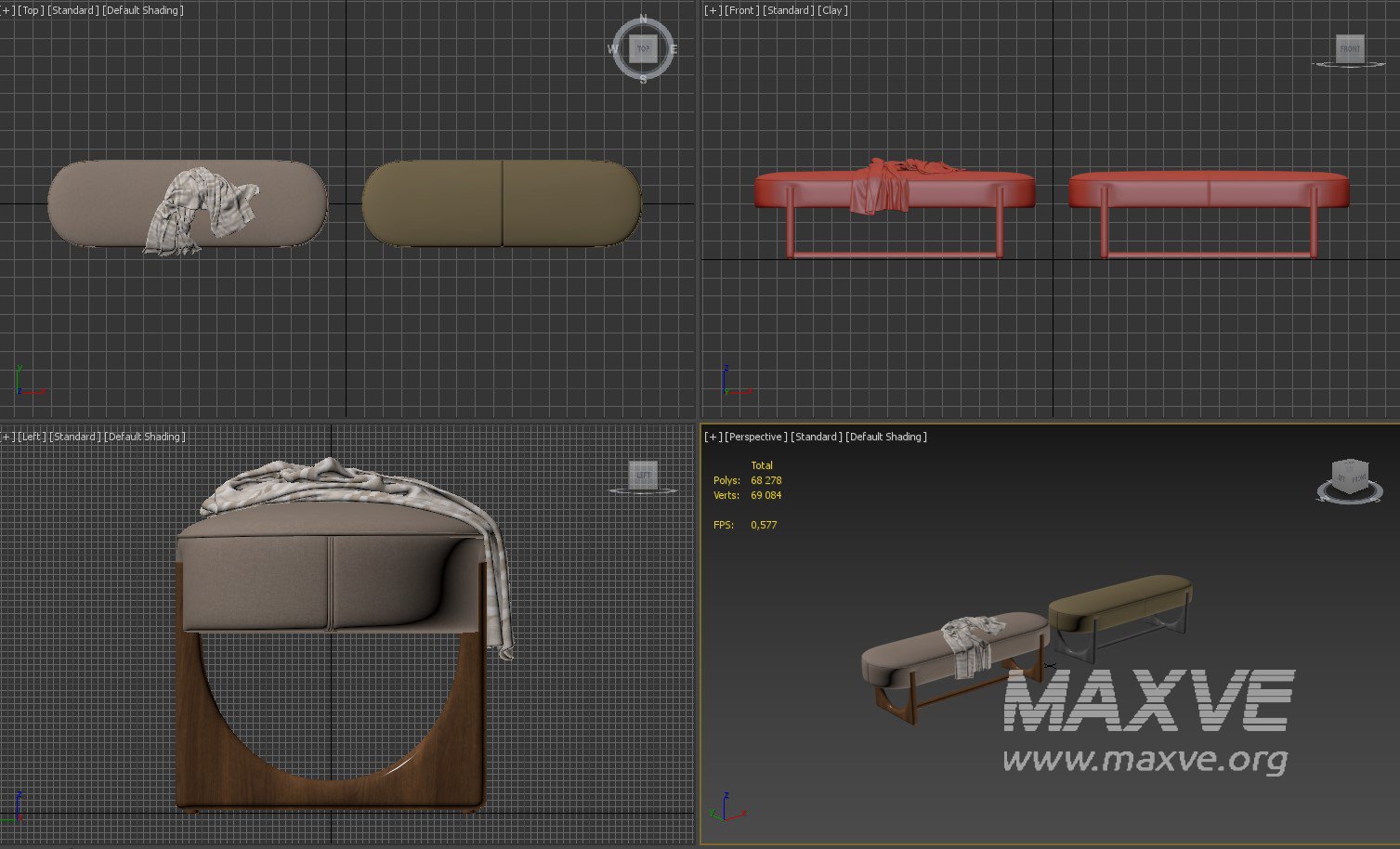Click the LEFT face of the Left viewport ViewCube
This screenshot has width=1400, height=849.
pos(643,475)
